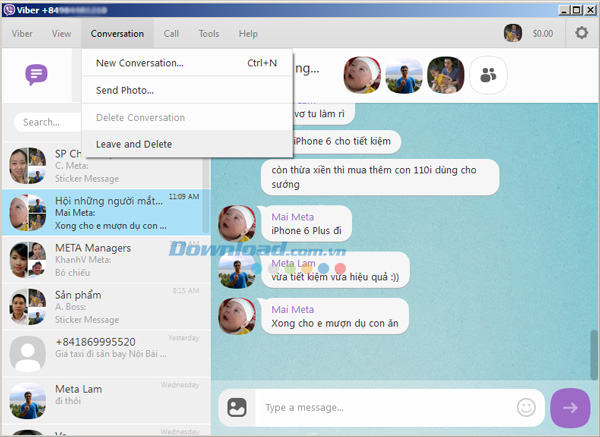Image resolution: width=600 pixels, height=437 pixels.
Task: Click family photo avatar in chat header
Action: tap(446, 75)
